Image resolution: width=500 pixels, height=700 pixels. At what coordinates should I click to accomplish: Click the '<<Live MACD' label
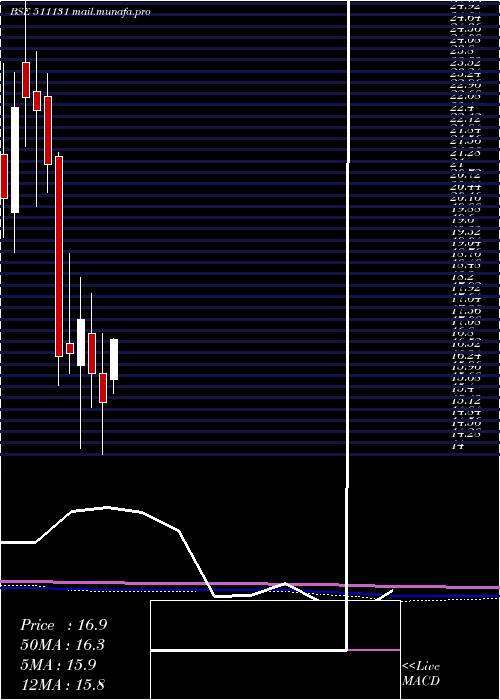[x=421, y=674]
